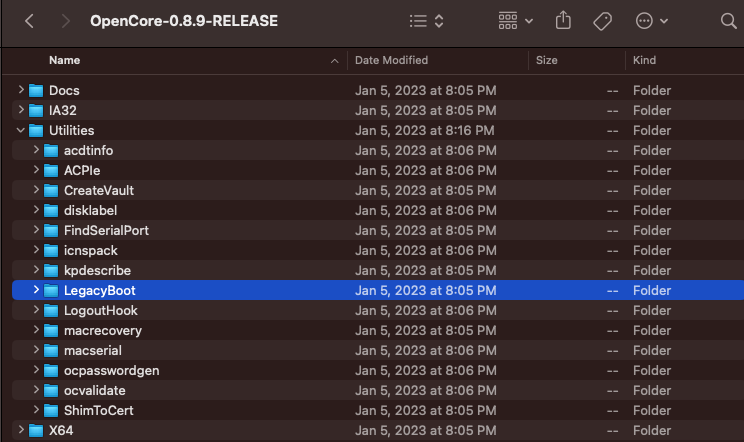Expand the CreateVault folder
Screen dimensions: 744x442
tap(36, 190)
